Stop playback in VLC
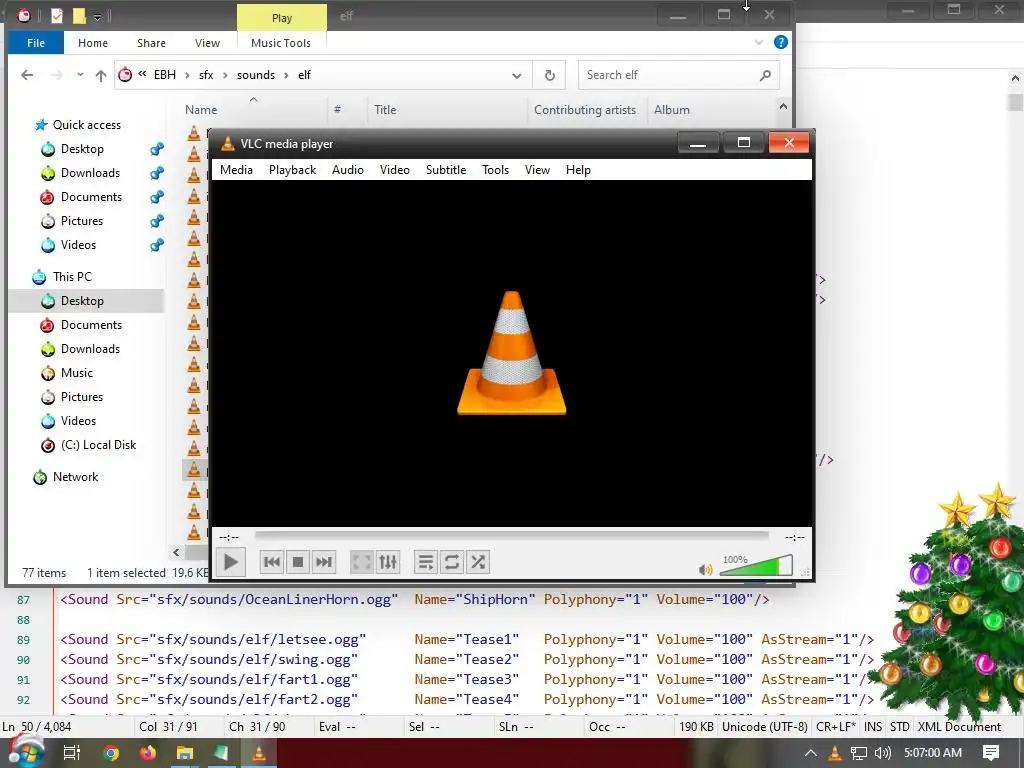Viewport: 1024px width, 768px height. click(298, 562)
